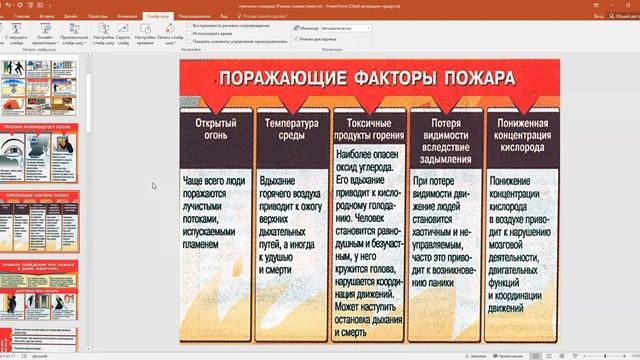This screenshot has height=360, width=640.
Task: Click 'Токсичные продукты горения' heading on slide
Action: 369,129
